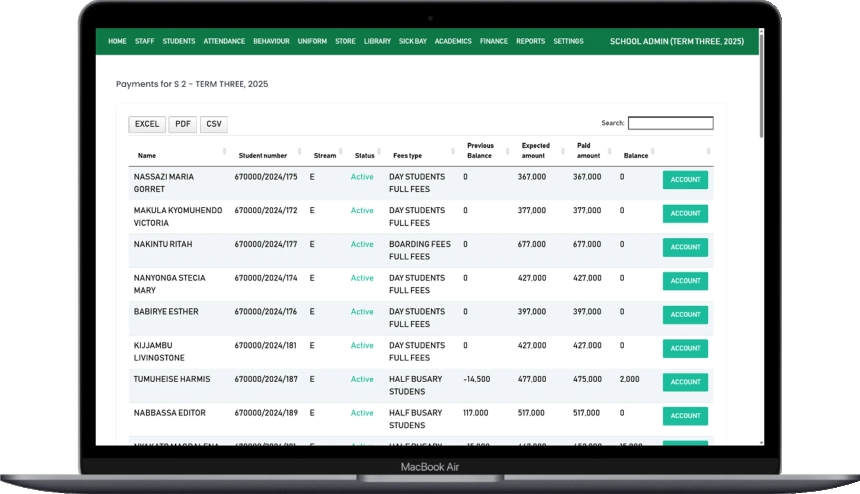Open the STAFF menu
Image resolution: width=860 pixels, height=494 pixels.
click(x=144, y=41)
